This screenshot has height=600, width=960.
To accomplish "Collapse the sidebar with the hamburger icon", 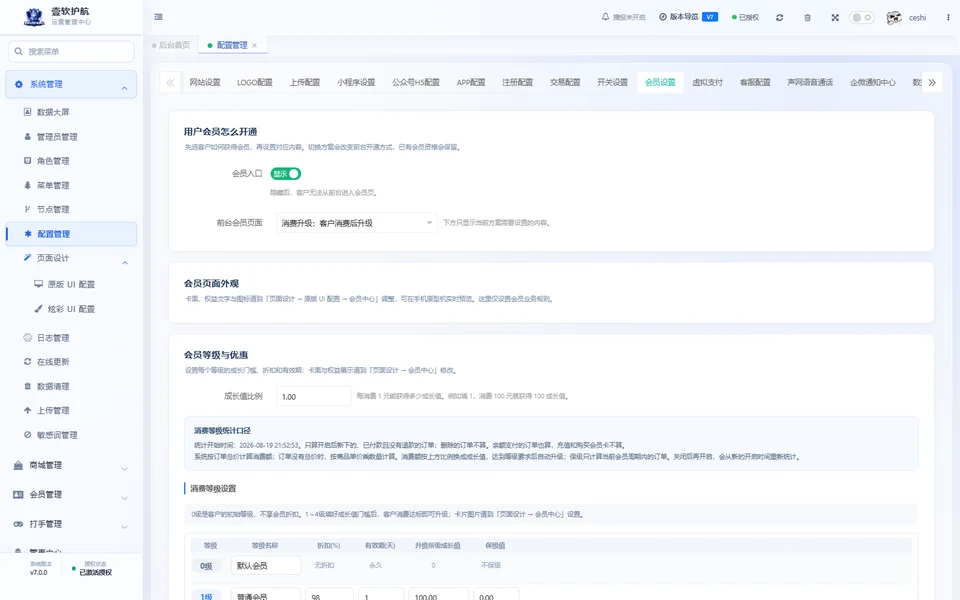I will click(x=159, y=17).
